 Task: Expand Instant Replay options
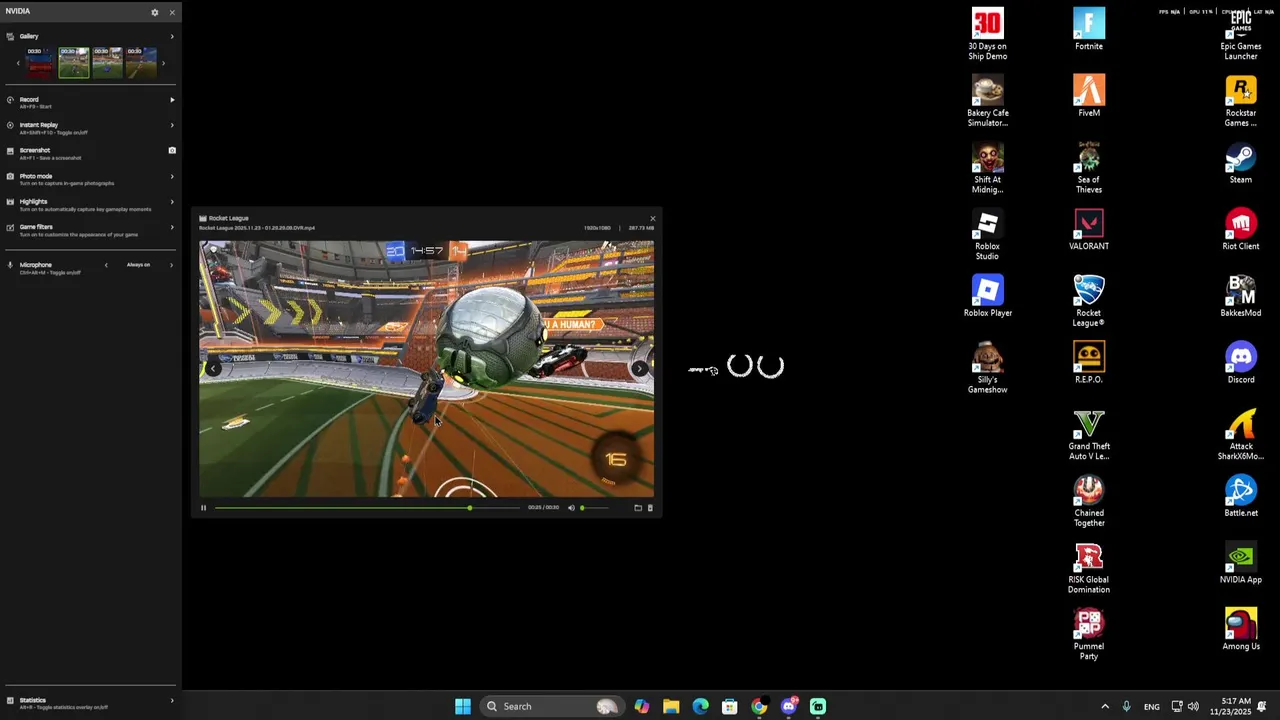[x=172, y=125]
